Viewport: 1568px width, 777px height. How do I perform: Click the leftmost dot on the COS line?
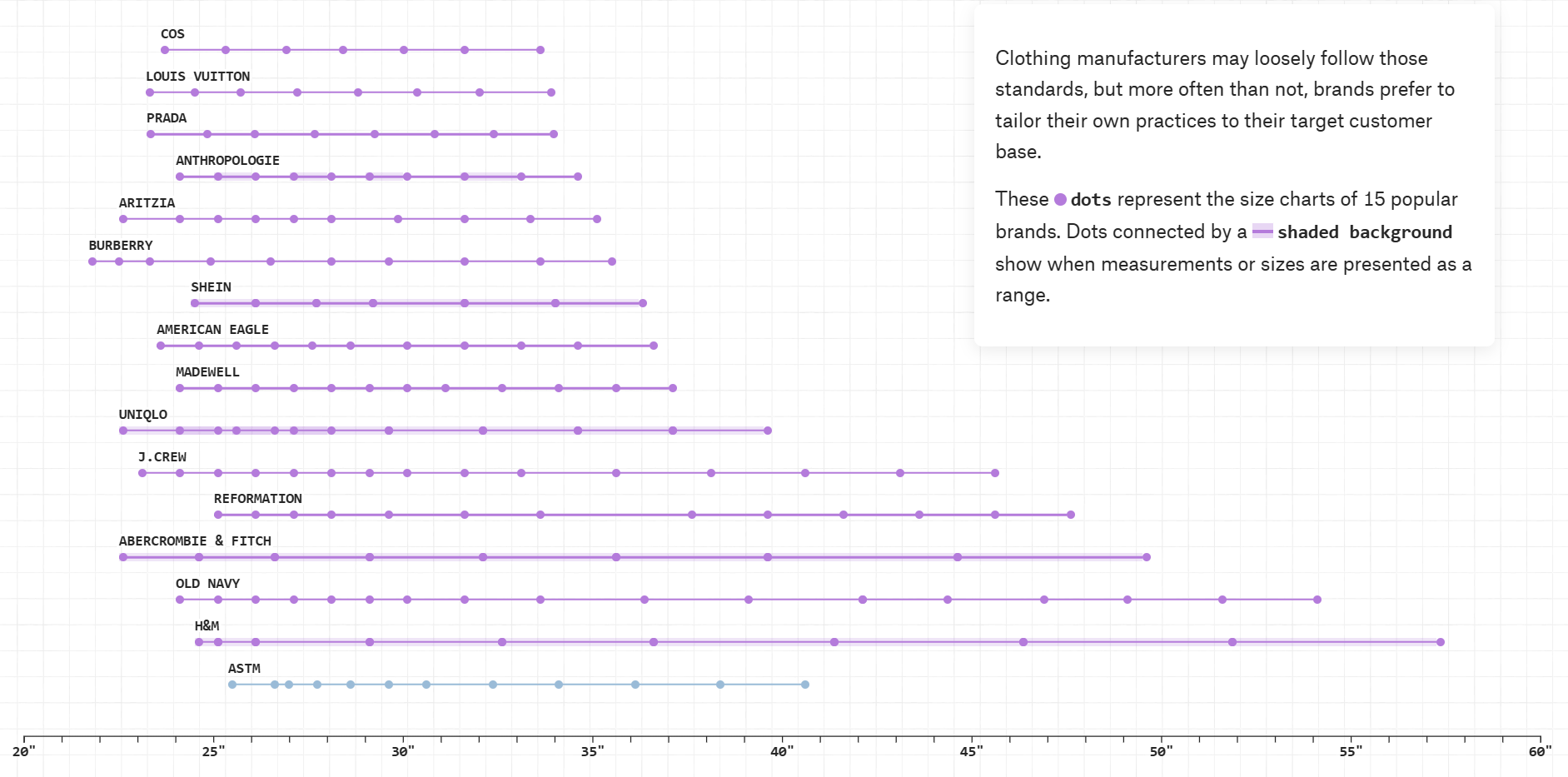click(165, 50)
